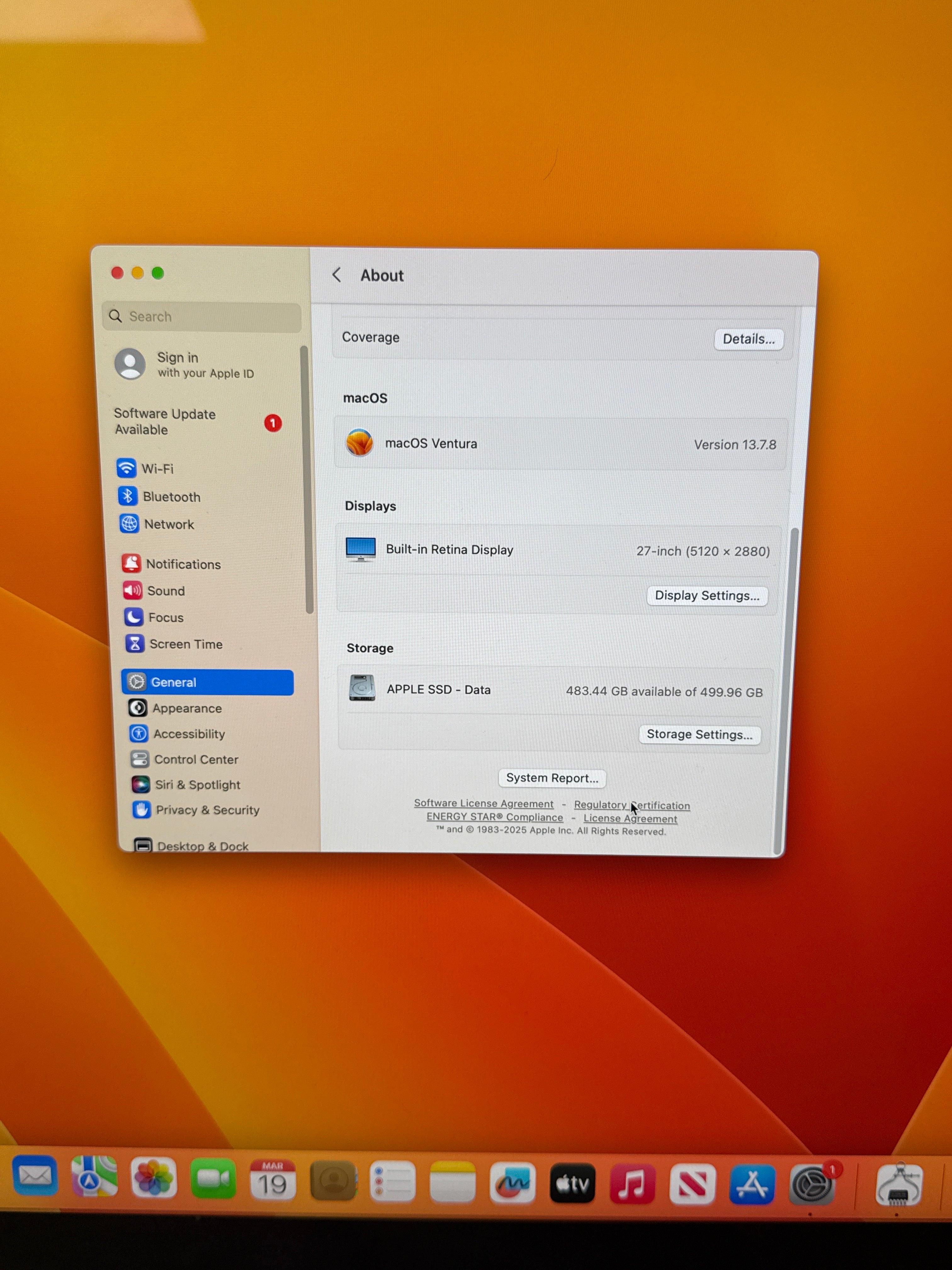This screenshot has width=952, height=1270.
Task: Click the Wi-Fi icon in sidebar
Action: 126,468
